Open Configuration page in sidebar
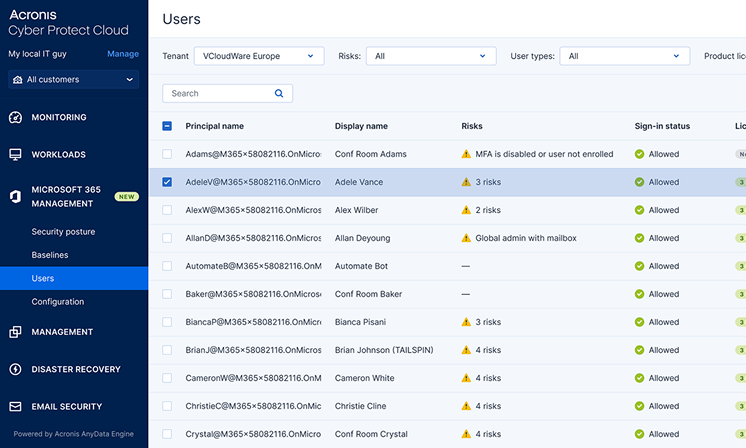Screen dimensions: 746x448 (x=58, y=302)
